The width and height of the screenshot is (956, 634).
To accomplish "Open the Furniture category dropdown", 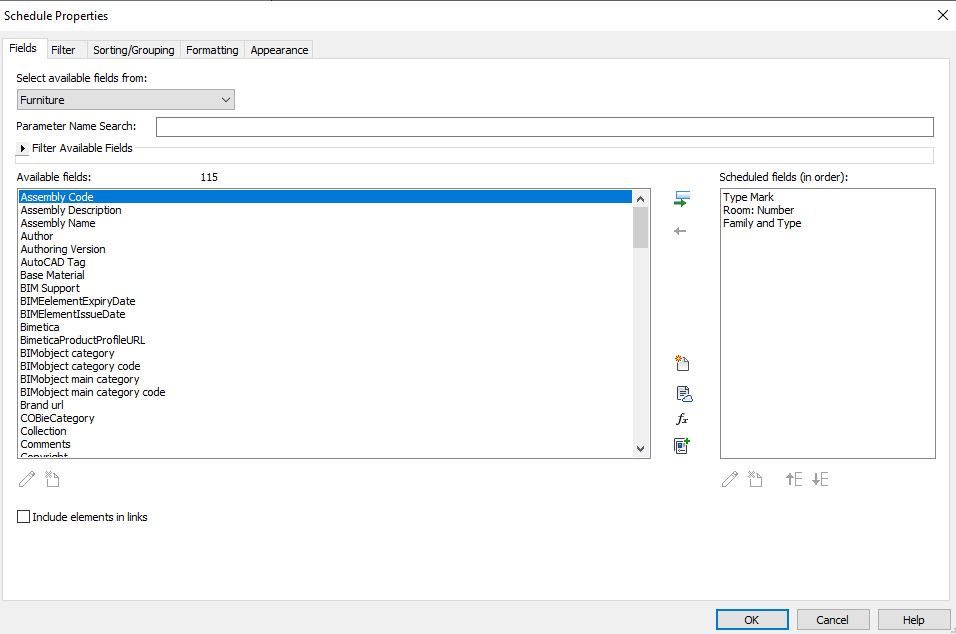I will 126,100.
